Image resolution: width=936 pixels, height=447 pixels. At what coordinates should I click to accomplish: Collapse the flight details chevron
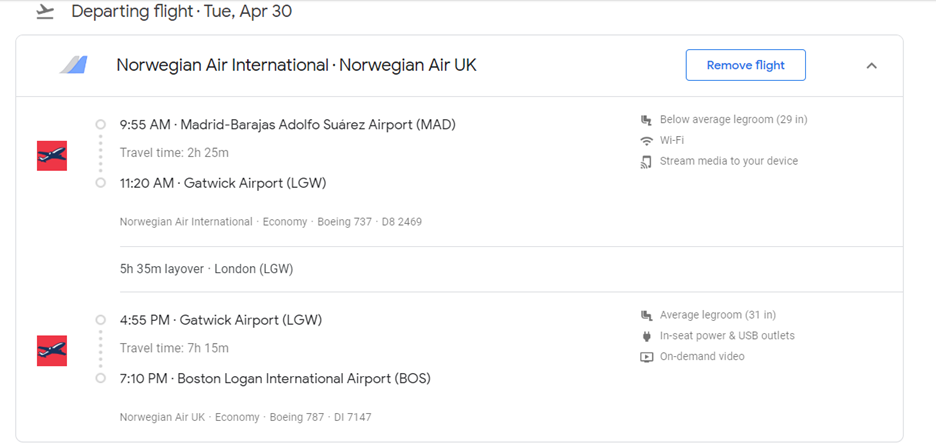(871, 66)
